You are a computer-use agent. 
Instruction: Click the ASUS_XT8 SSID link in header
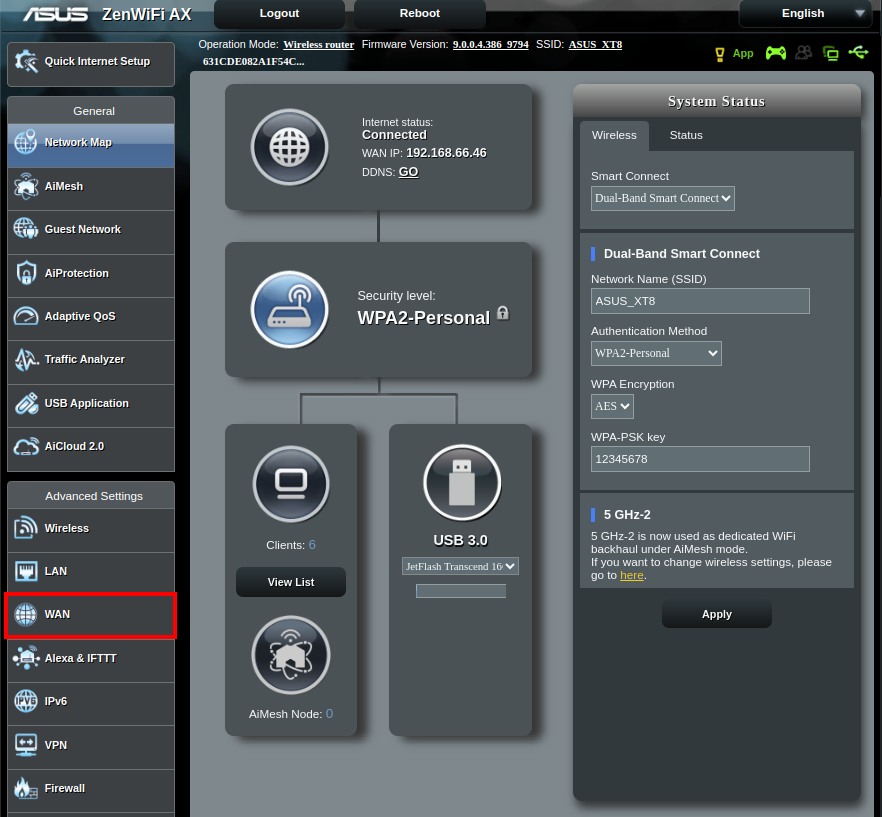(595, 44)
